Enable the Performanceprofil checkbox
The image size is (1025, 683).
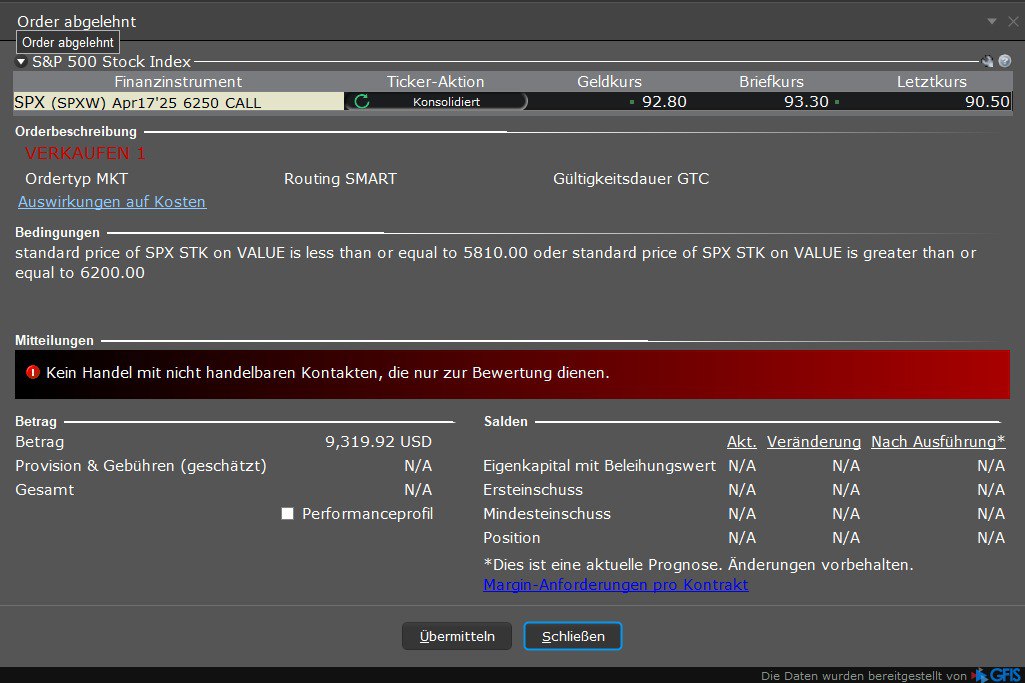tap(288, 514)
